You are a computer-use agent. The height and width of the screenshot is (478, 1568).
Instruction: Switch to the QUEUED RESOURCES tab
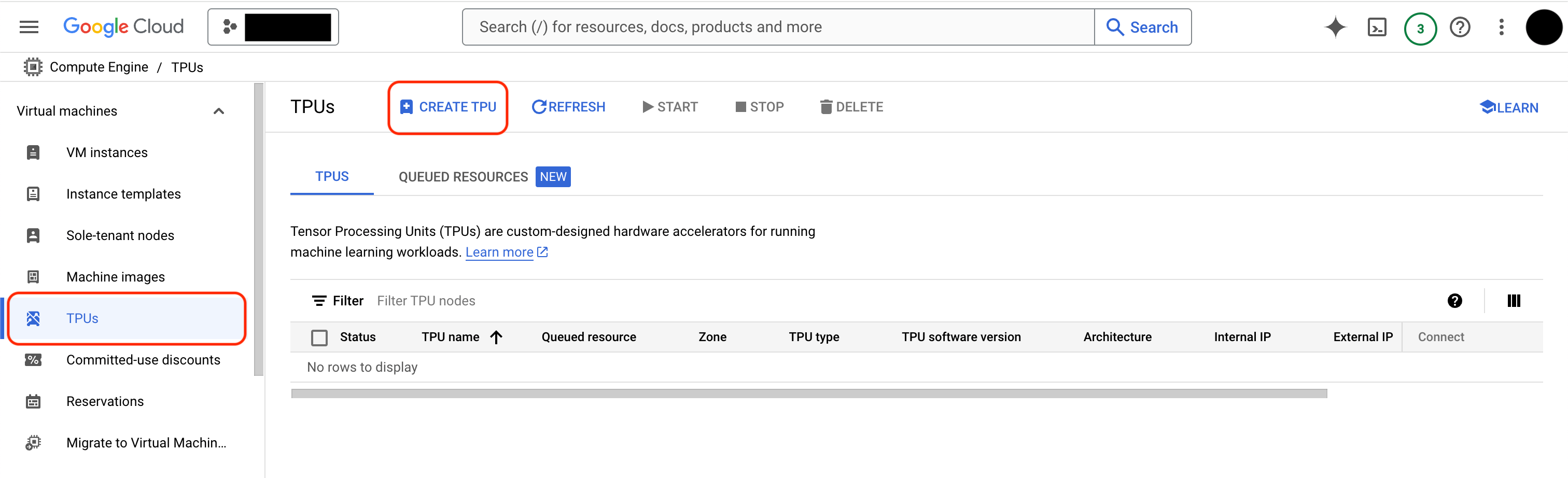pos(463,177)
